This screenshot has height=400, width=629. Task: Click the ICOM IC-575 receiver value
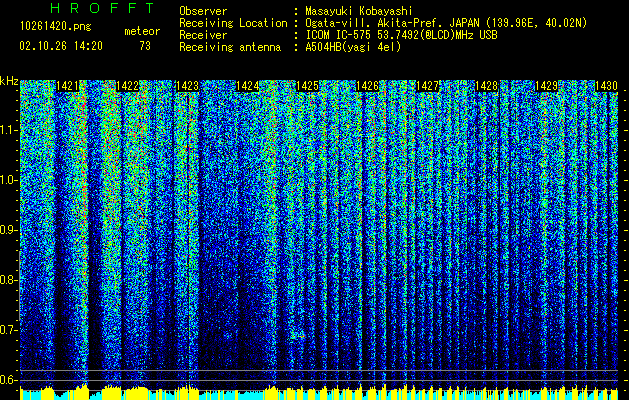tap(401, 35)
